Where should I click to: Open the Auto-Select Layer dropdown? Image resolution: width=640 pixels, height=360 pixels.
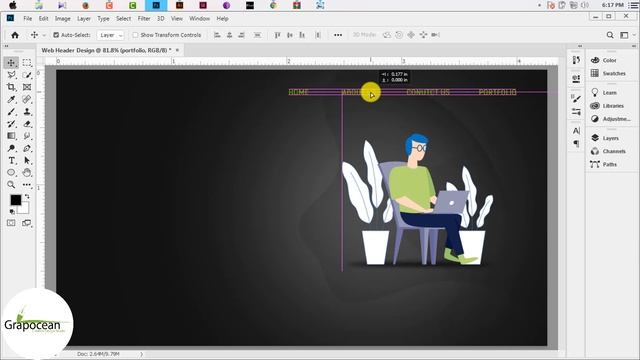pos(110,35)
